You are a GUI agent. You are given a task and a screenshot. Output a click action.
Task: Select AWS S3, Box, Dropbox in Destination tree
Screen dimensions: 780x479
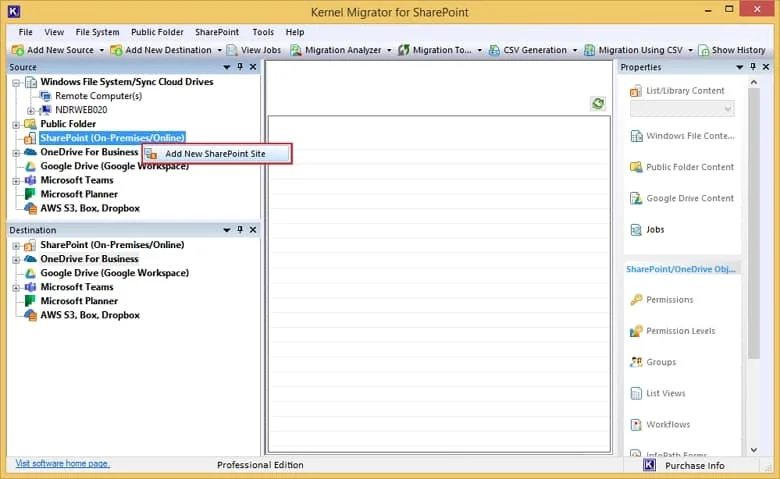click(x=90, y=315)
